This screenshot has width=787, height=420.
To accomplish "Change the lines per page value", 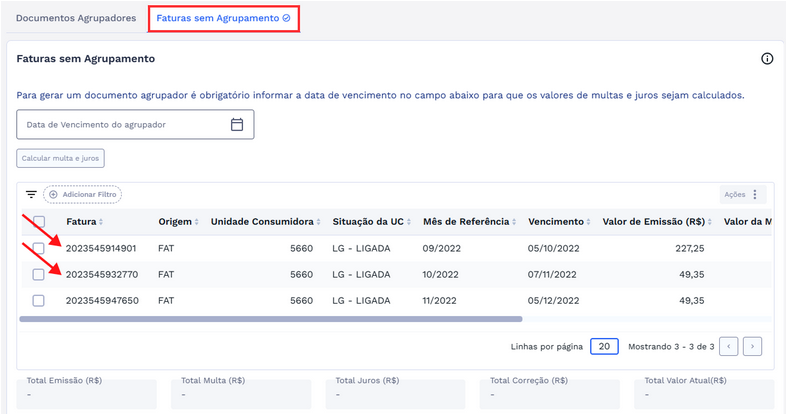I will (x=603, y=346).
